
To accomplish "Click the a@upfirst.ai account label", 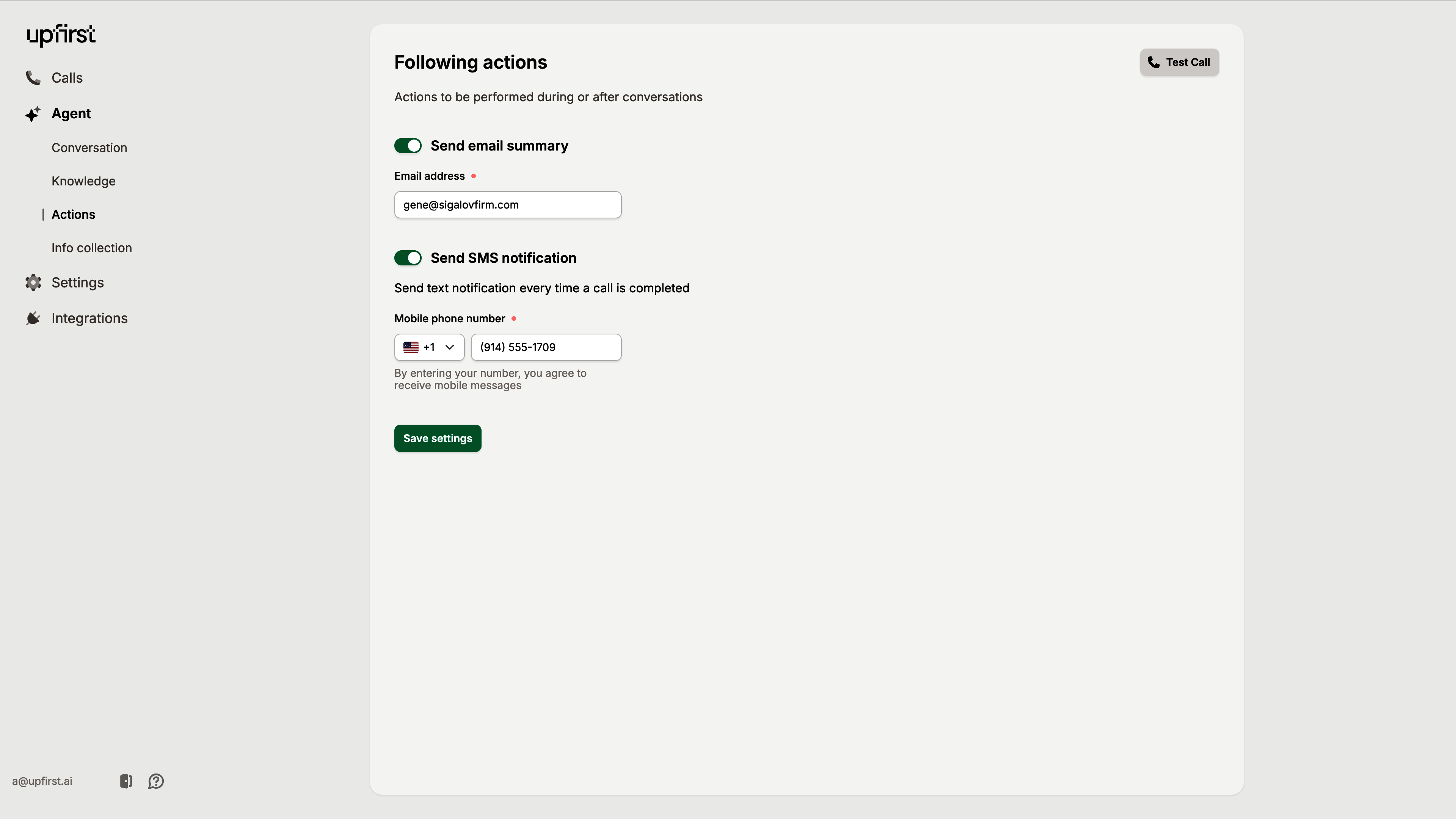I will click(x=42, y=781).
